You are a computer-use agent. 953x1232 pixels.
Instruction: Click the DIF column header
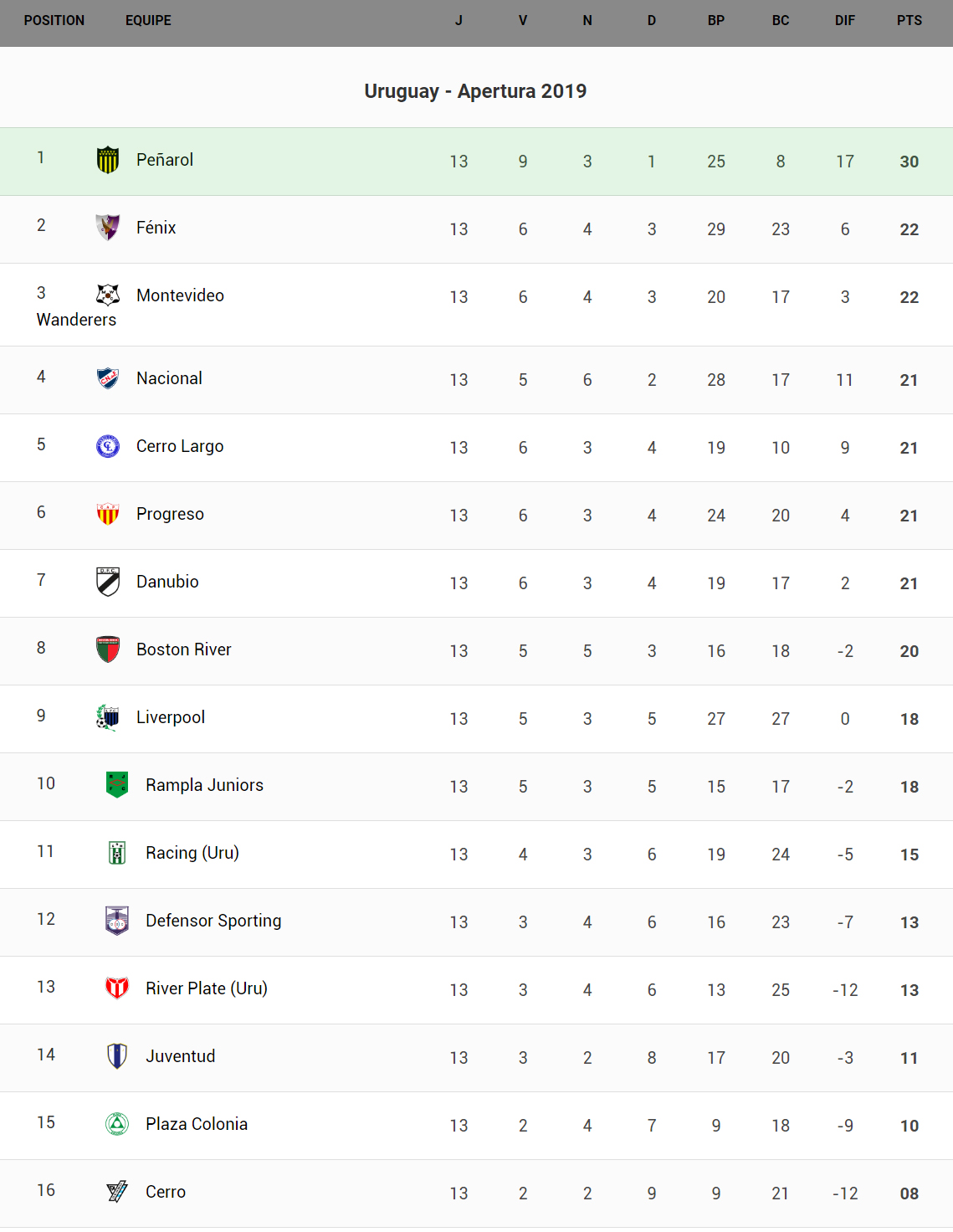(844, 20)
